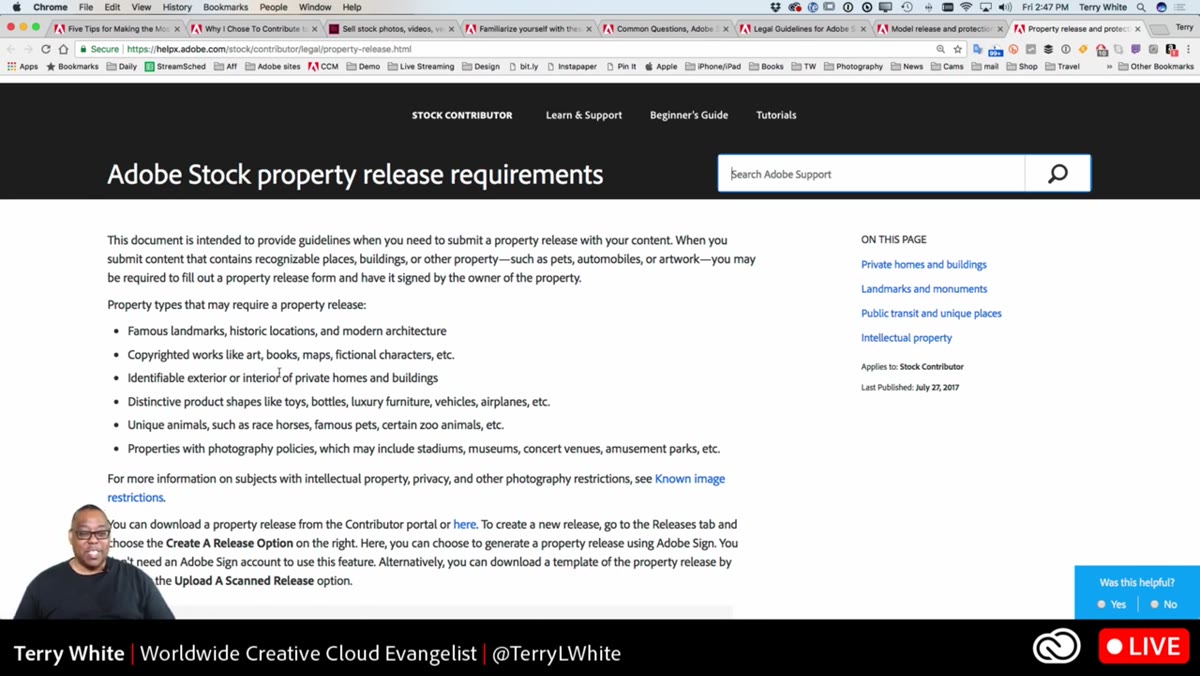Jump to Intellectual property section
The image size is (1200, 676).
tap(906, 338)
